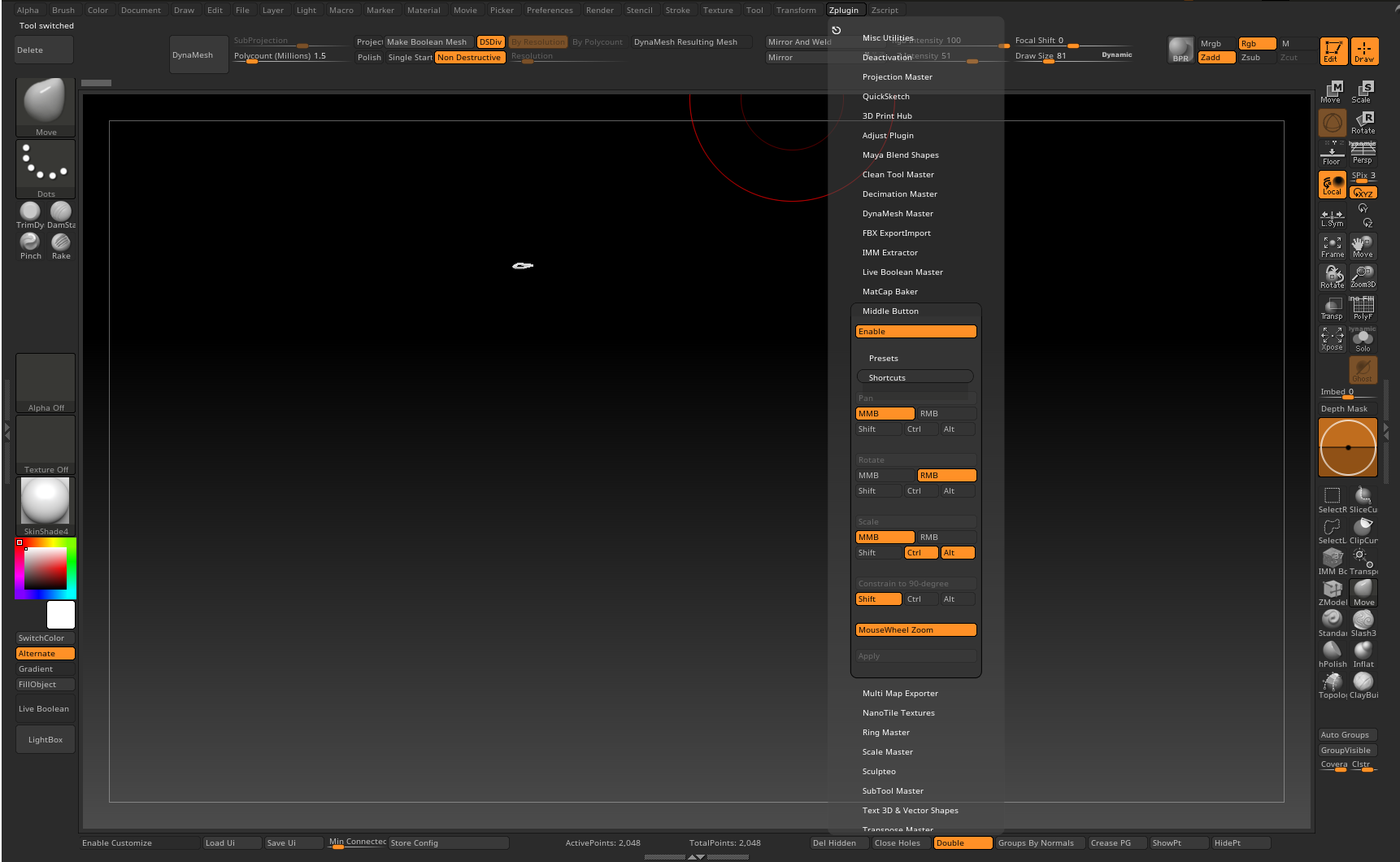
Task: Open the Brush menu
Action: click(63, 11)
